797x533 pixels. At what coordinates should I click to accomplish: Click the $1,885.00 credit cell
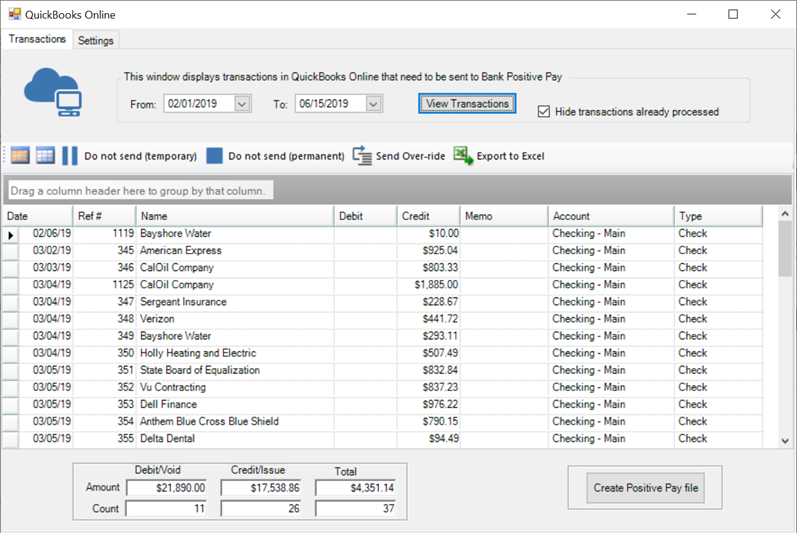pyautogui.click(x=428, y=285)
